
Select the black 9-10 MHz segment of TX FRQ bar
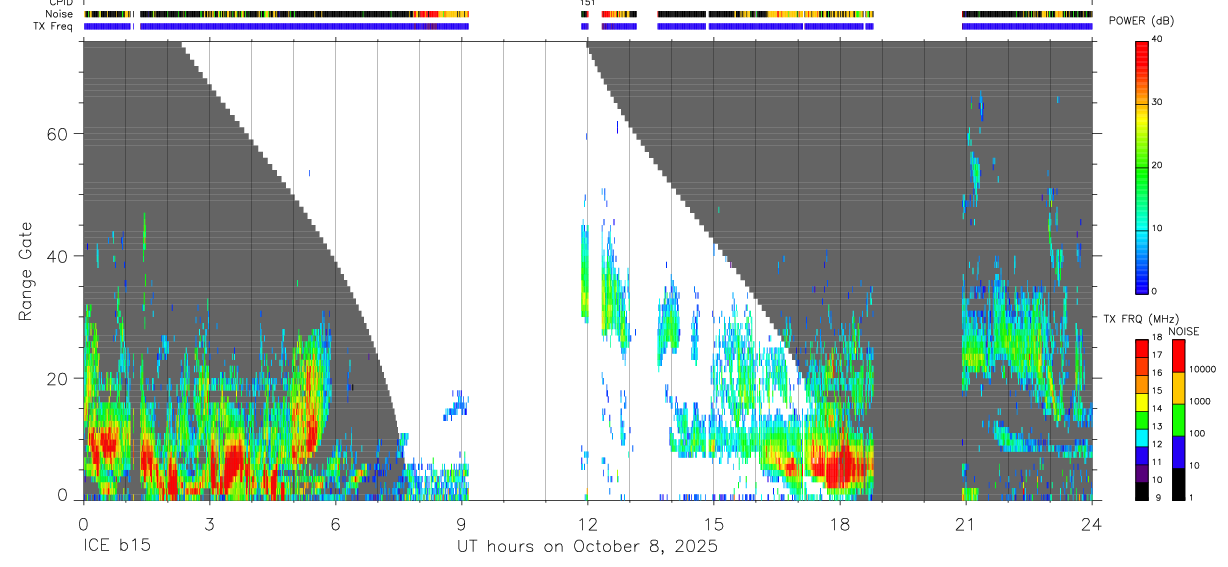pyautogui.click(x=1142, y=491)
